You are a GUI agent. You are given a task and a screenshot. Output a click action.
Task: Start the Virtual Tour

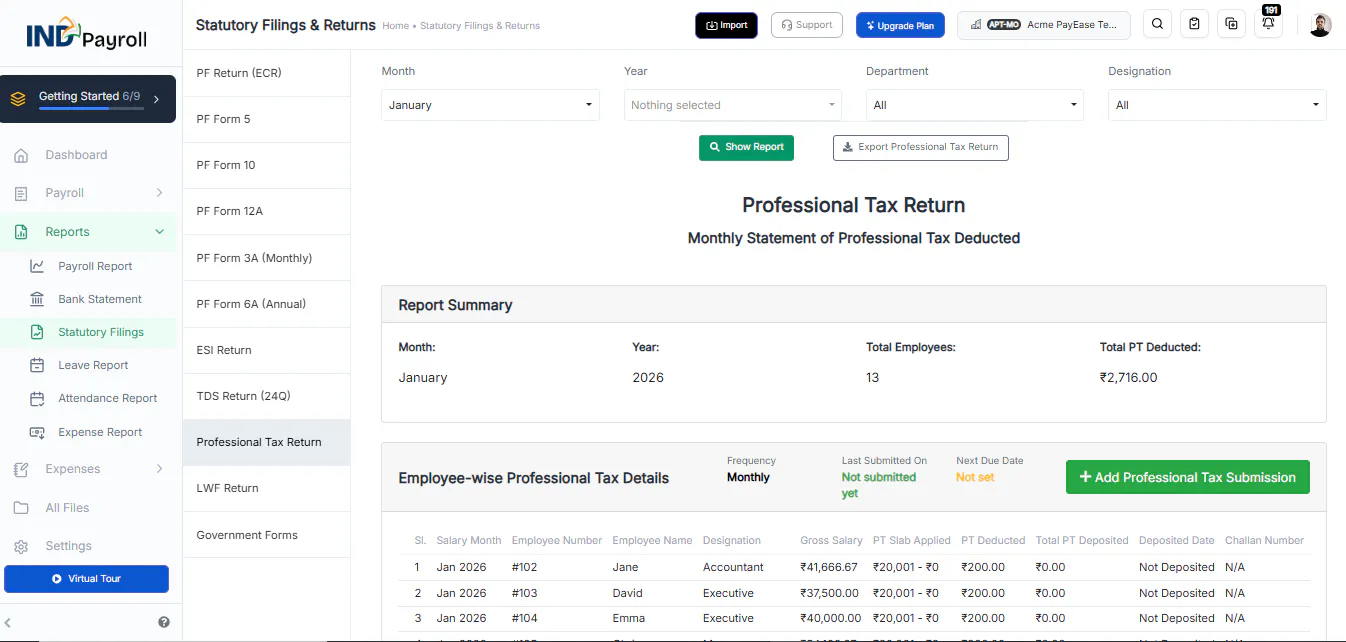click(x=86, y=579)
